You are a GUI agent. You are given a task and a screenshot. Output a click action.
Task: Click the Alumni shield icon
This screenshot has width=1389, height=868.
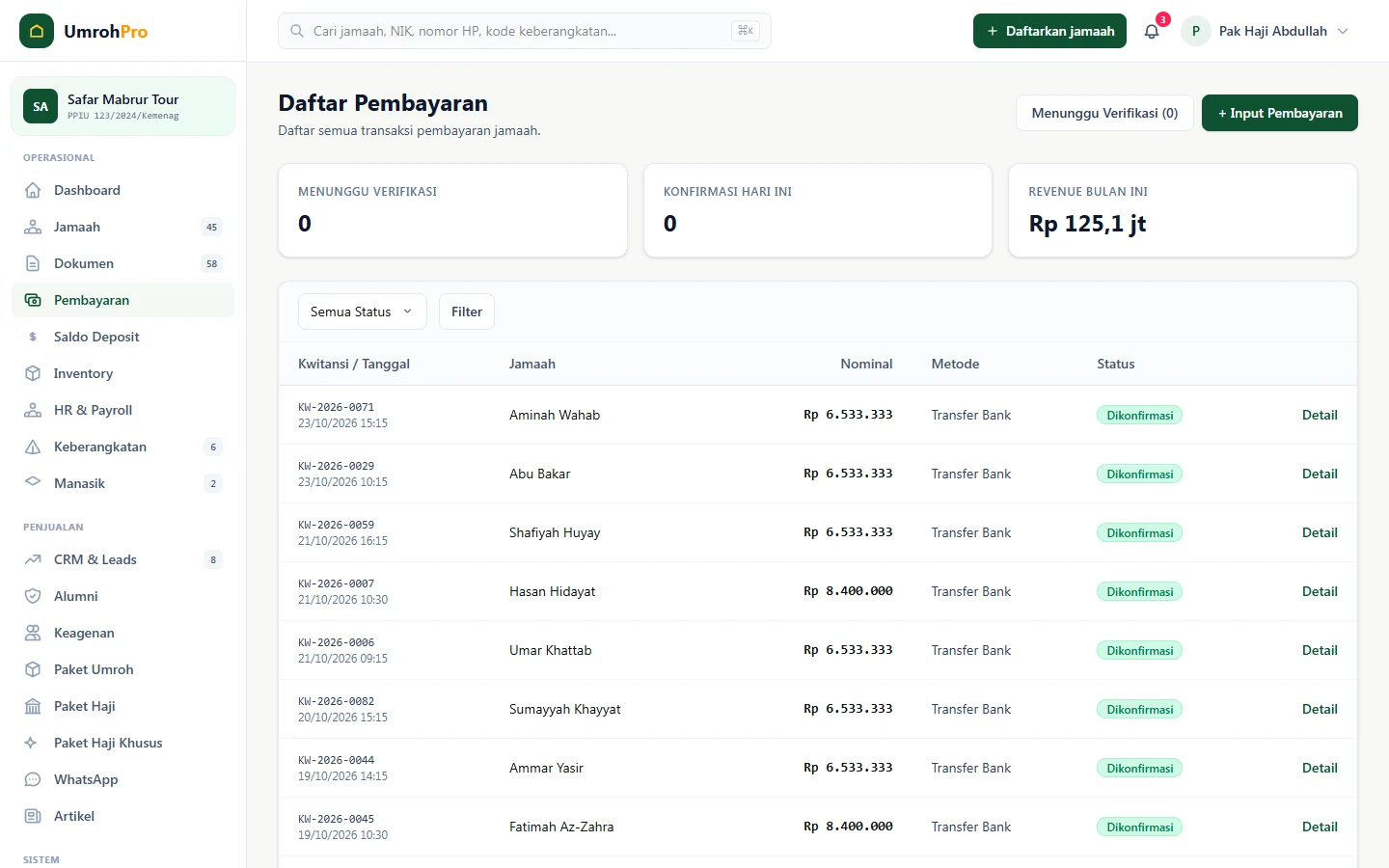tap(33, 596)
